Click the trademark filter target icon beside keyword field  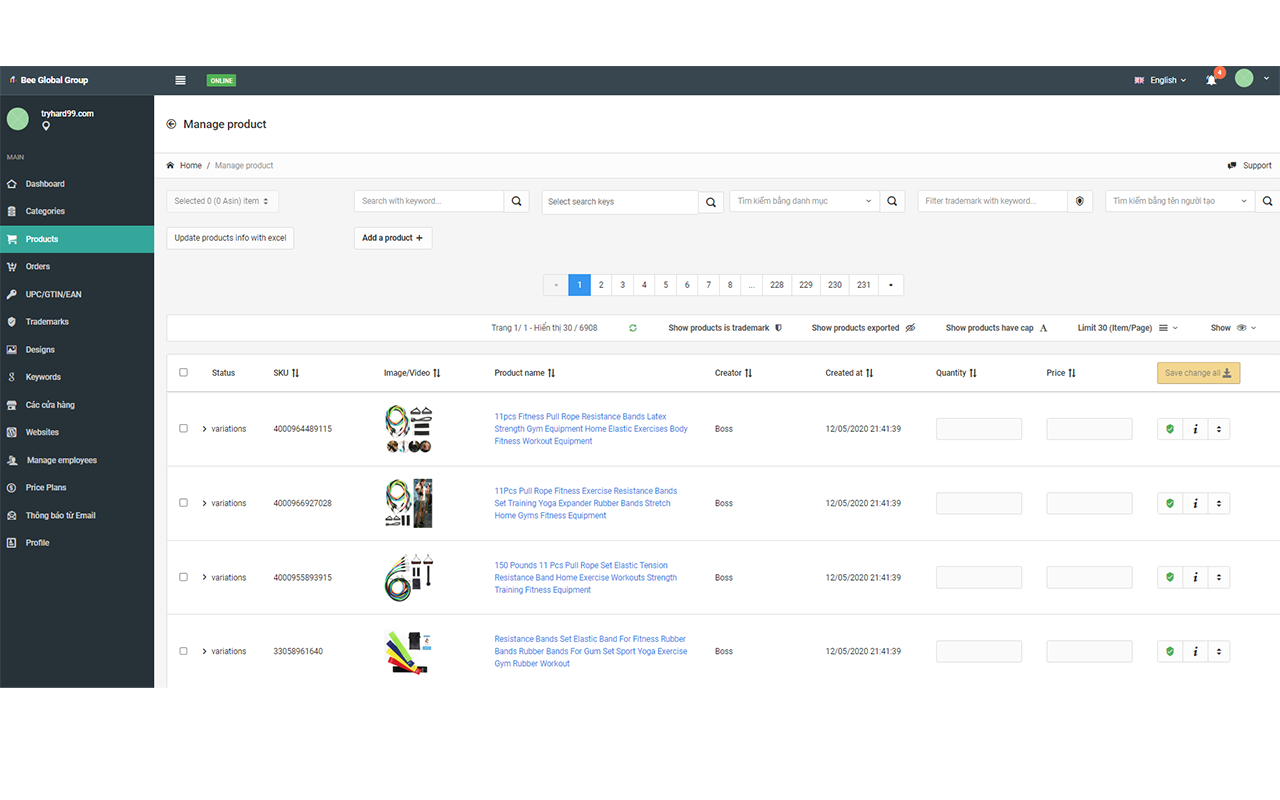(x=1079, y=200)
